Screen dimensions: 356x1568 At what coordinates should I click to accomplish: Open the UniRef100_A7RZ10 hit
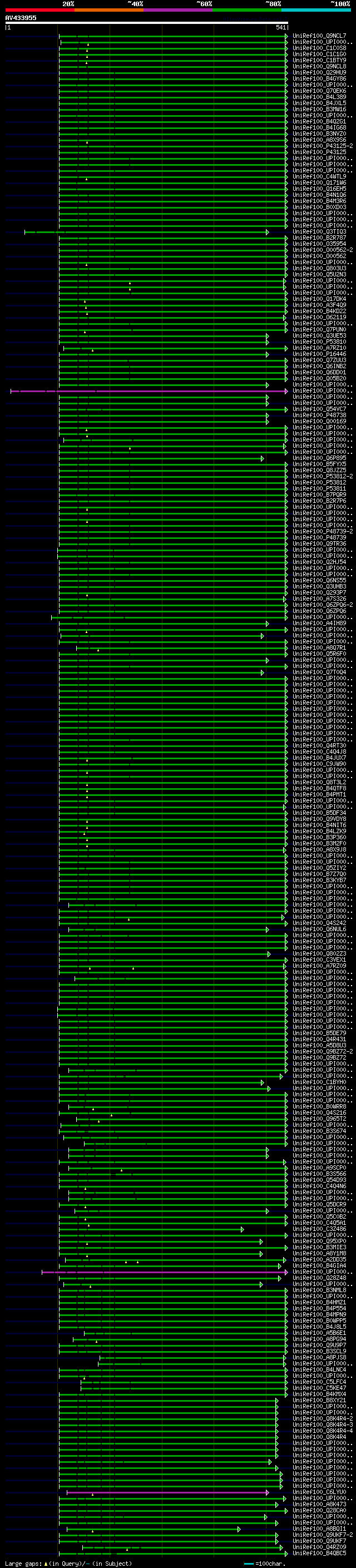319,348
